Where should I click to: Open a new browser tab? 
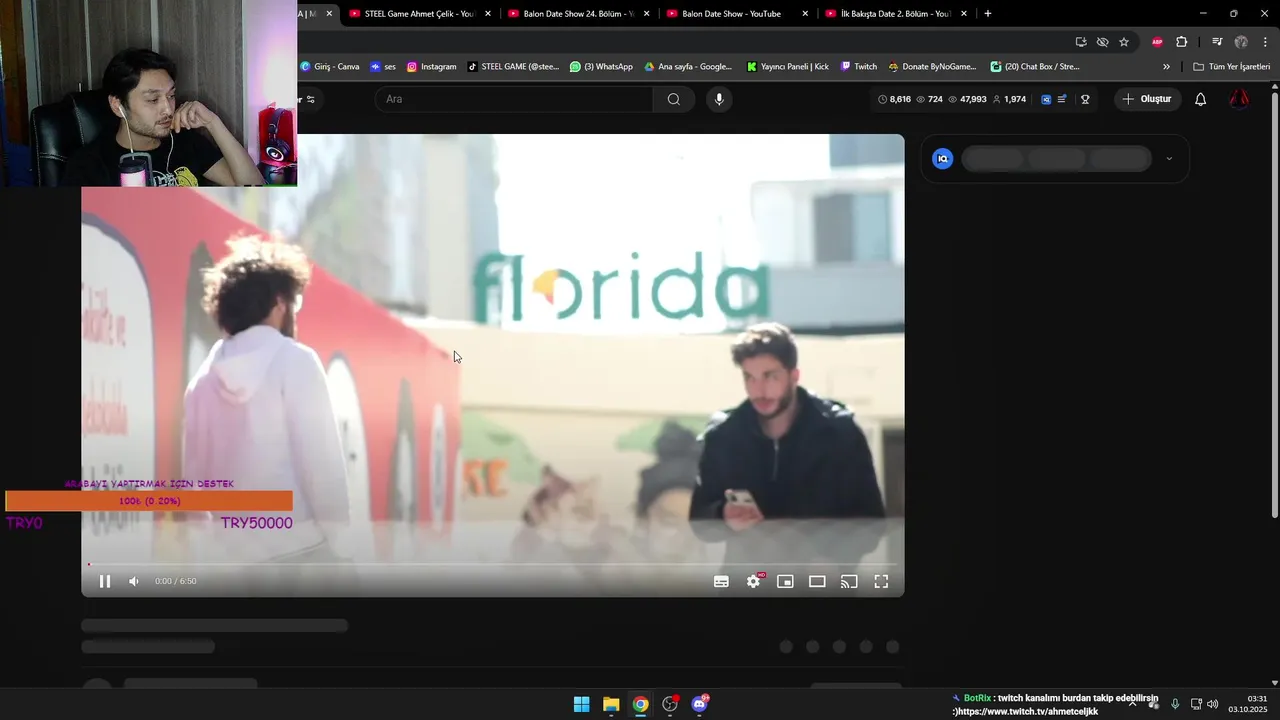click(x=988, y=14)
